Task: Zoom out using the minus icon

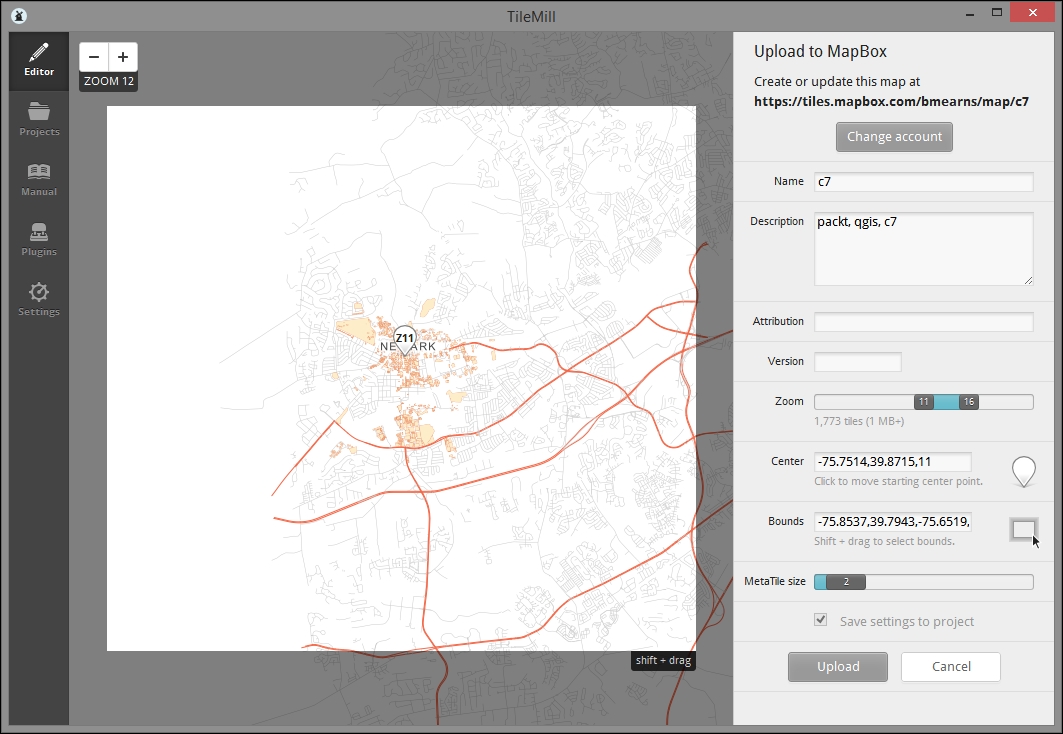Action: pyautogui.click(x=94, y=57)
